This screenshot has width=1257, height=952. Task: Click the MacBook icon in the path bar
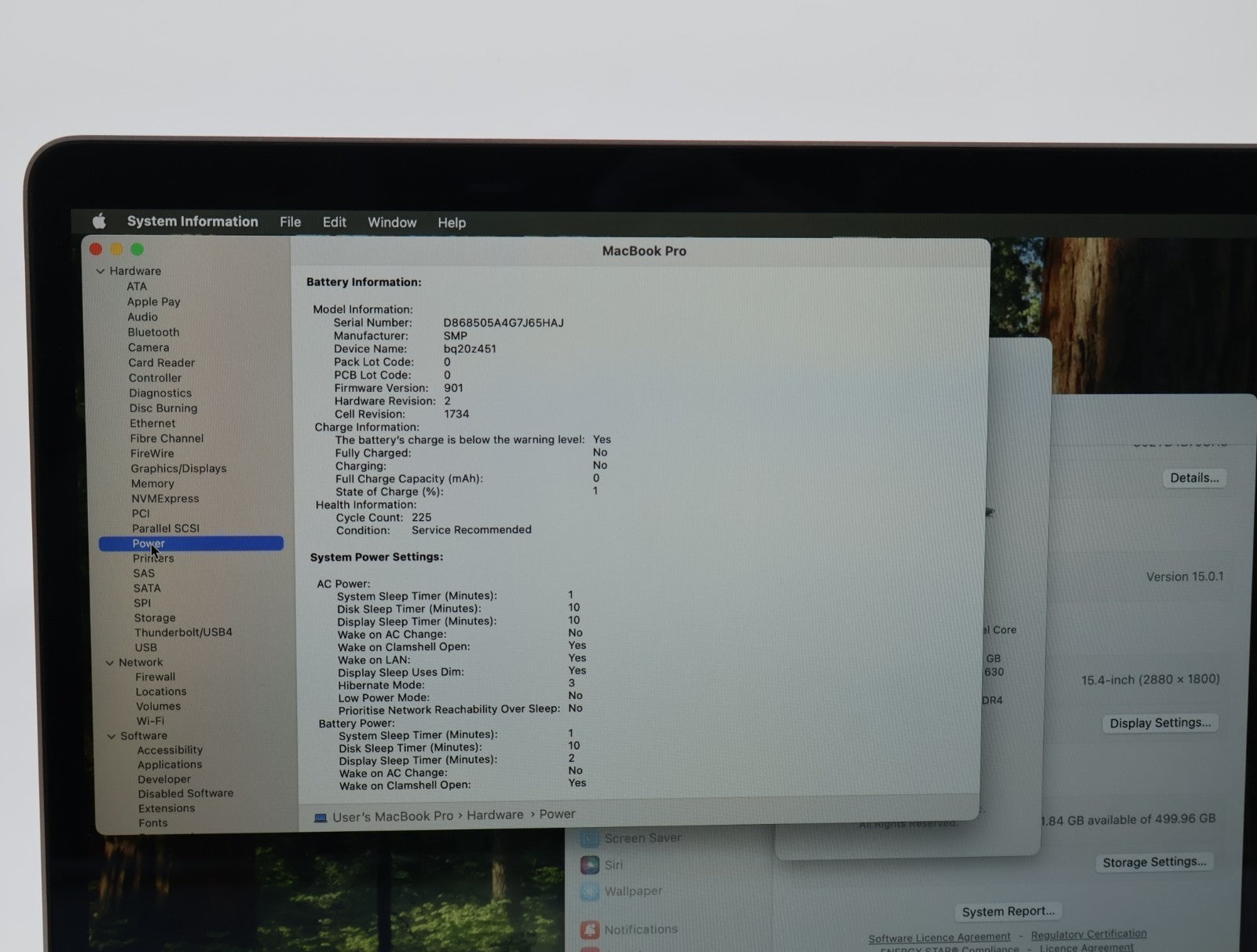321,818
